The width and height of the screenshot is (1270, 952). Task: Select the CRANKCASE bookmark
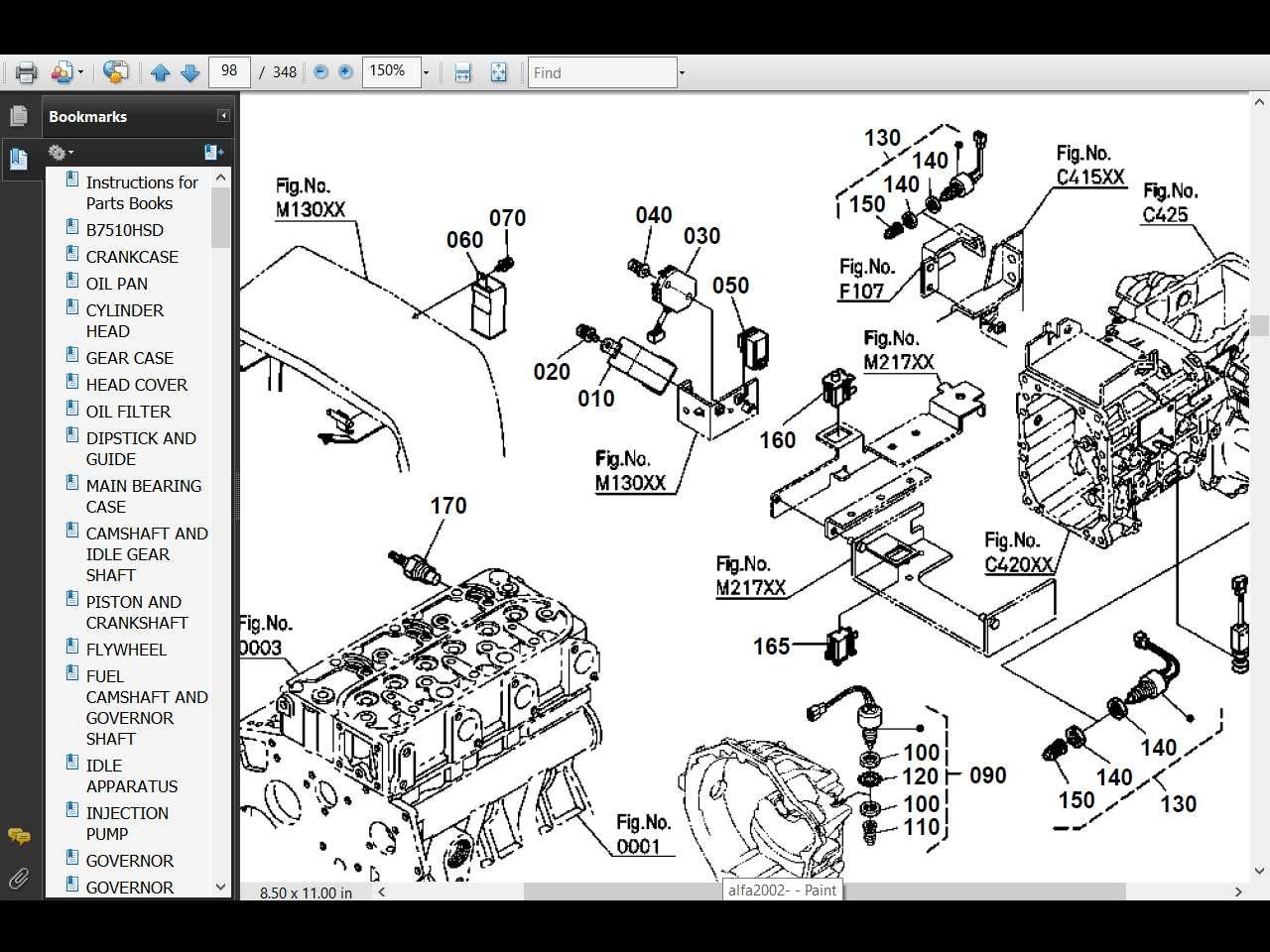click(x=132, y=256)
